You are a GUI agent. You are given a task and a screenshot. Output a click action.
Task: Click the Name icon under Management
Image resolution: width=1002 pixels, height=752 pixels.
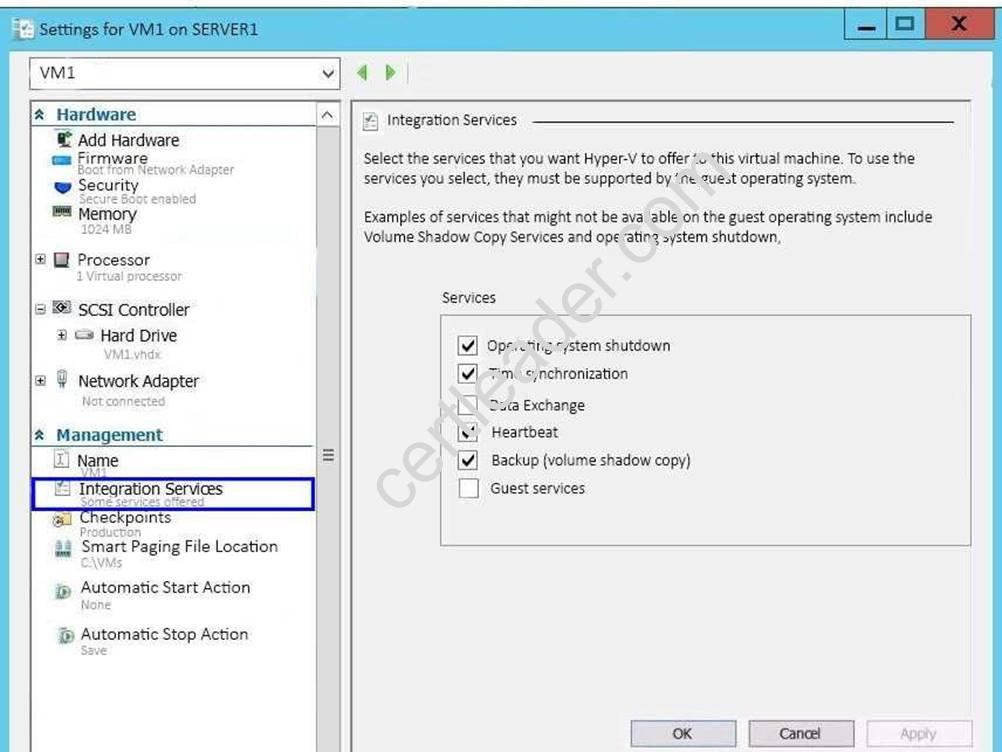click(x=61, y=459)
